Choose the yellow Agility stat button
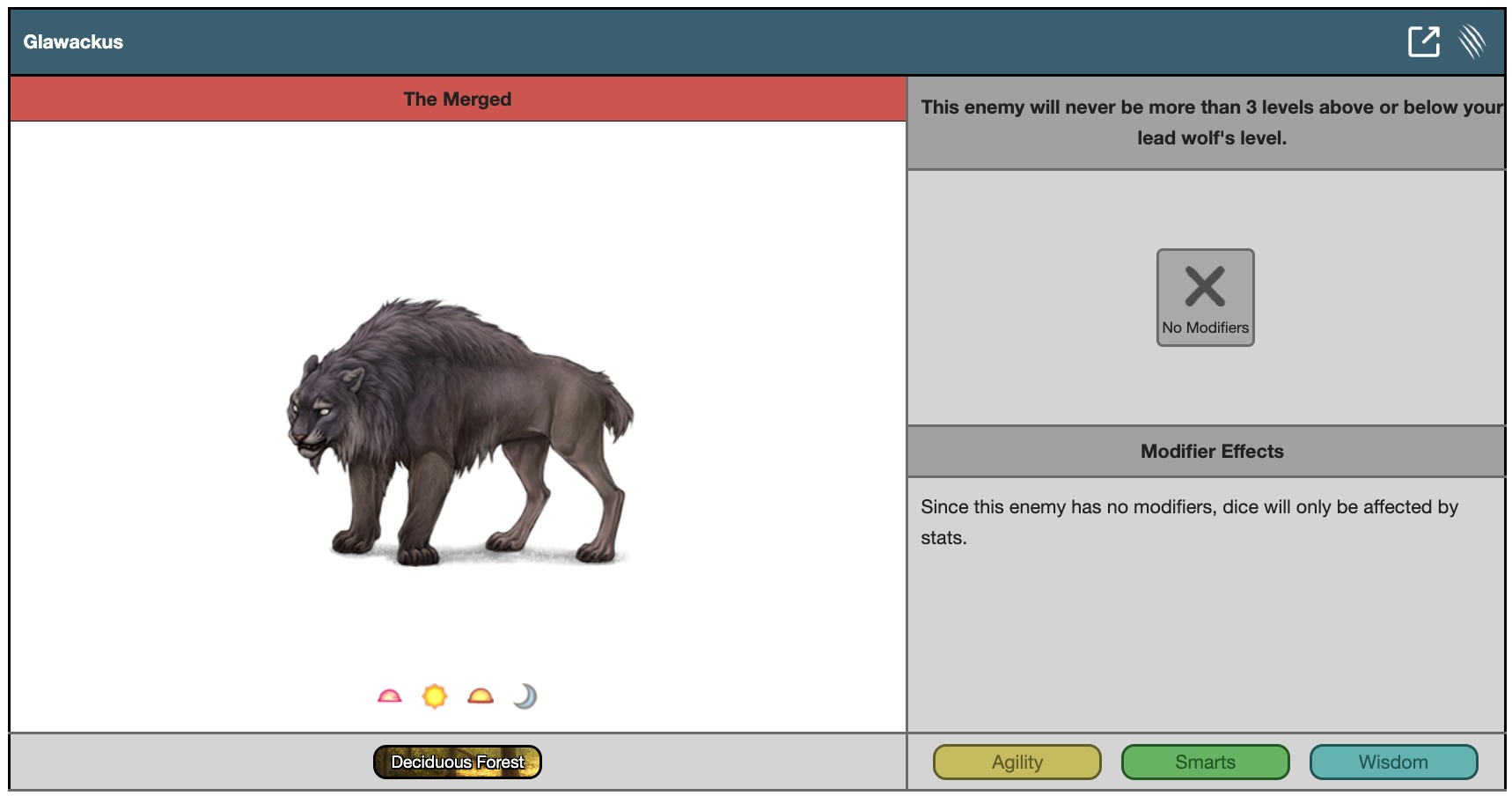Image resolution: width=1512 pixels, height=803 pixels. pyautogui.click(x=1017, y=762)
